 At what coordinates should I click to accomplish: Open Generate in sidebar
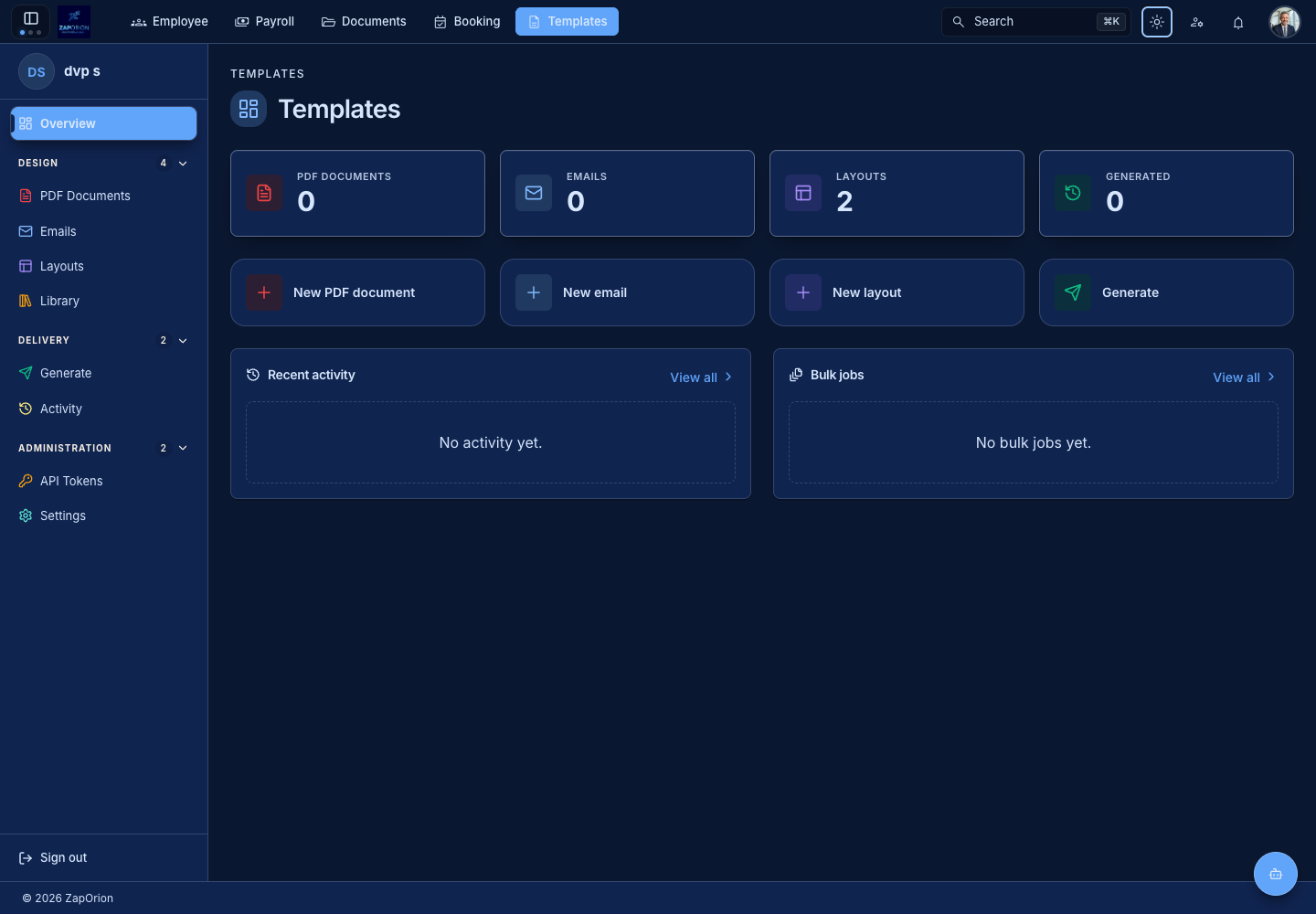click(x=103, y=373)
